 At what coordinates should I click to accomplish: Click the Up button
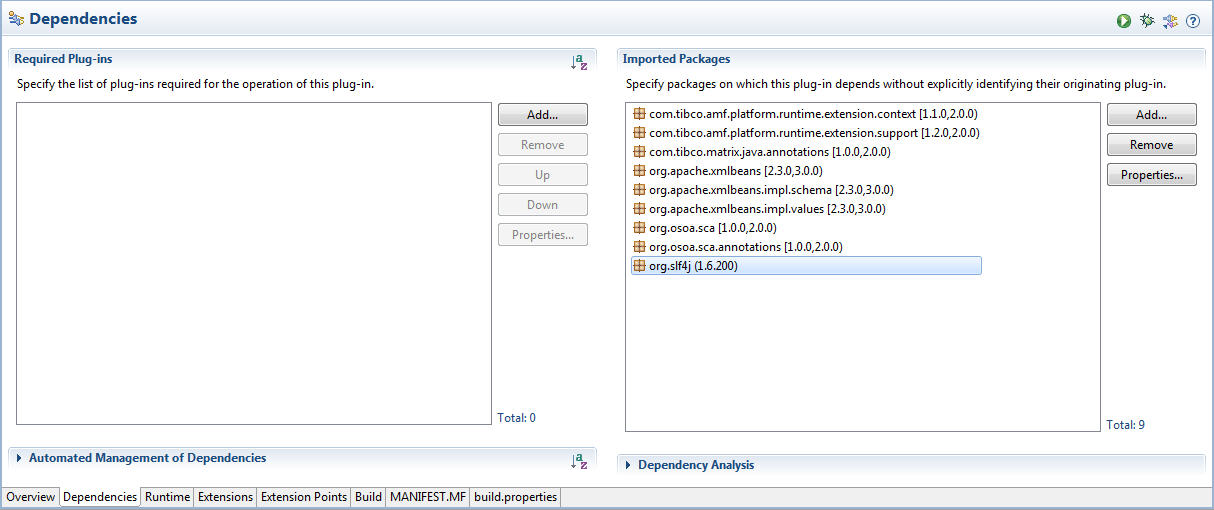point(543,175)
